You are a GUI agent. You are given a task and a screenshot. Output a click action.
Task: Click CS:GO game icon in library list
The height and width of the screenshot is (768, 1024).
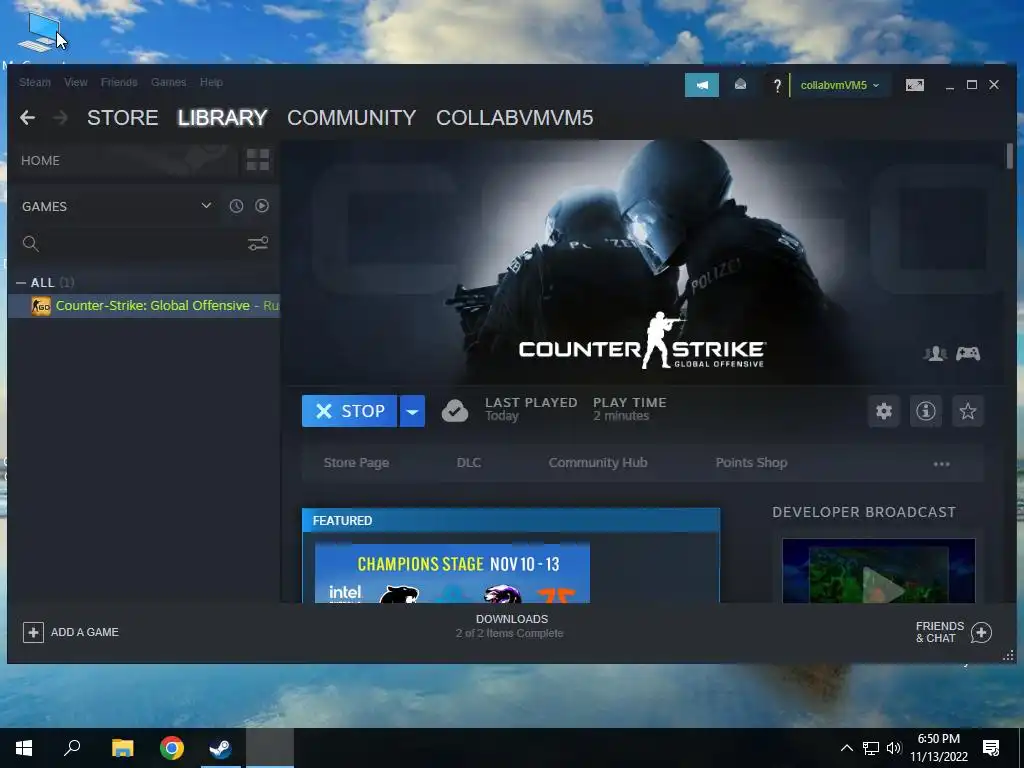(x=41, y=306)
